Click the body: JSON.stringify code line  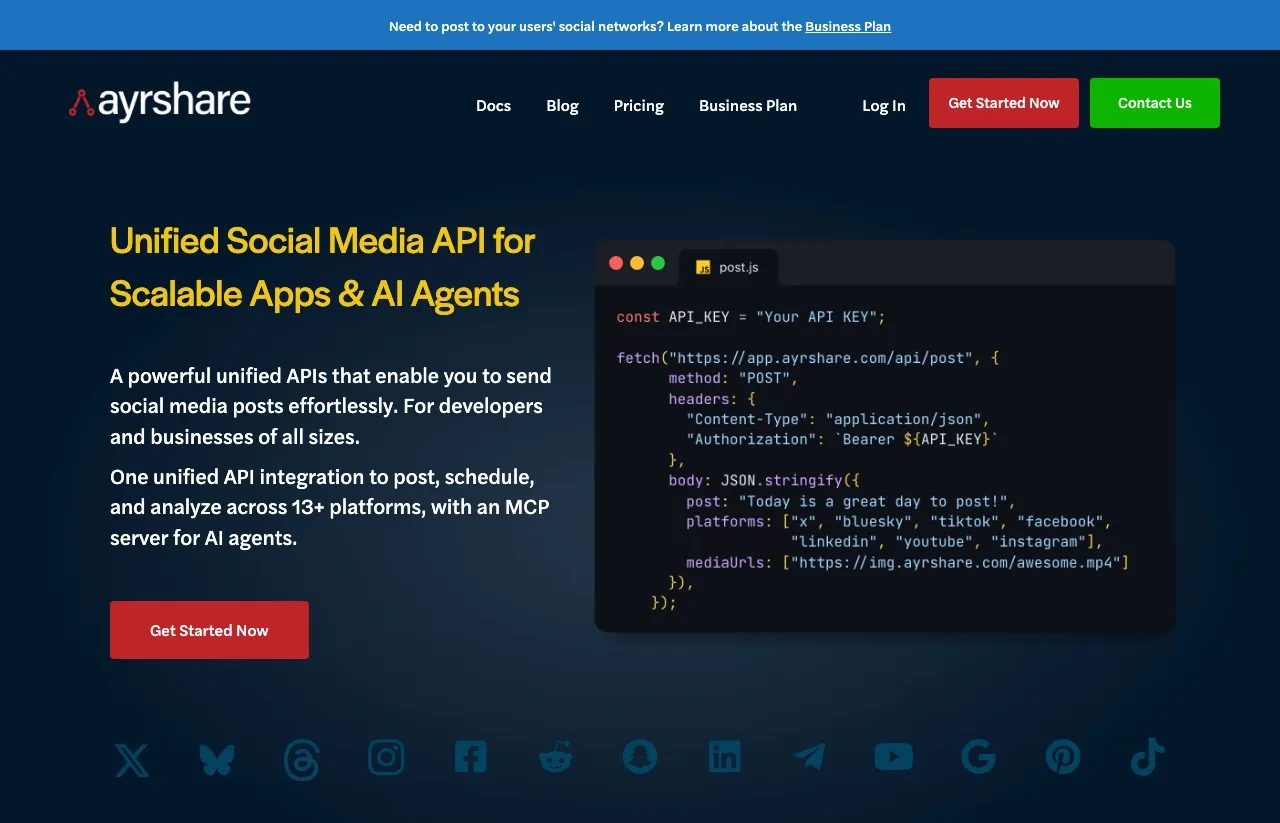pos(764,480)
